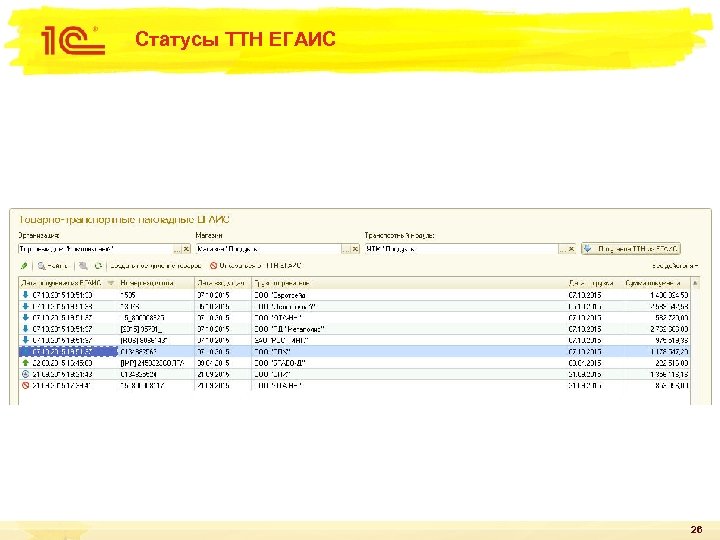Click the Грузоотправитель column header
The image size is (720, 540).
click(409, 283)
